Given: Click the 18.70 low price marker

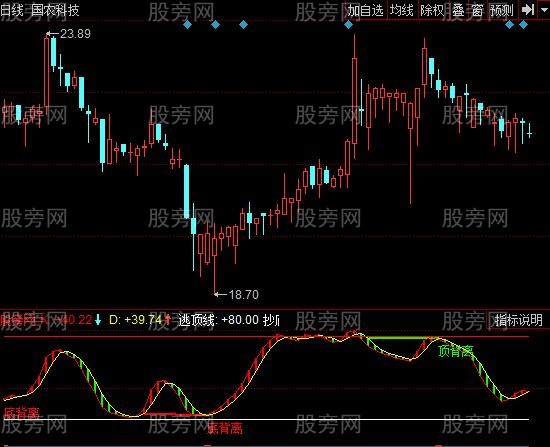Looking at the screenshot, I should [x=243, y=294].
